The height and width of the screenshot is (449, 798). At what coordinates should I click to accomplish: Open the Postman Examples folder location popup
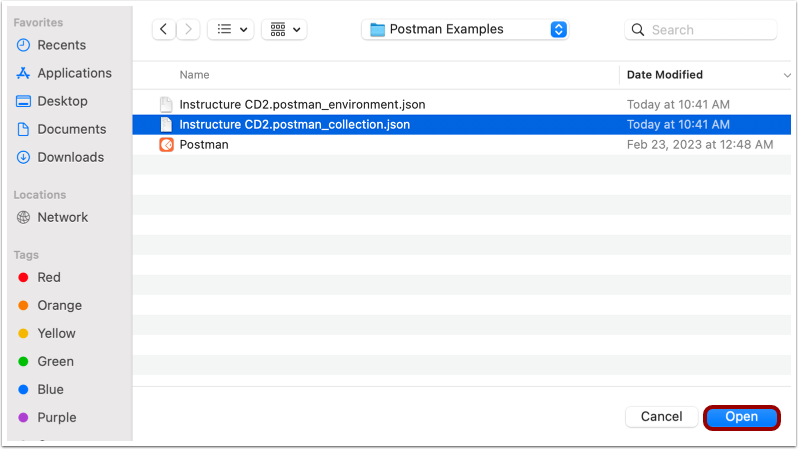pos(465,30)
